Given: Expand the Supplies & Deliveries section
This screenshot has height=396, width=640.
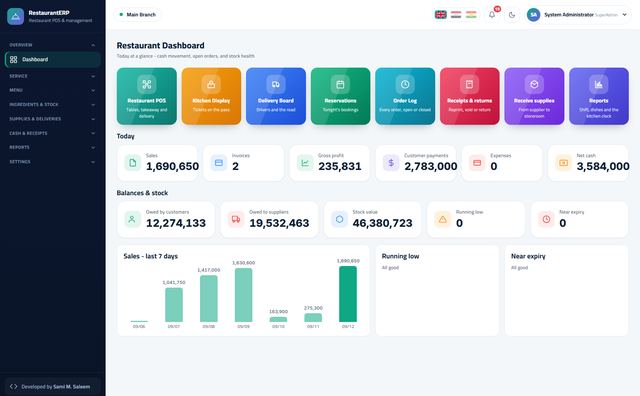Looking at the screenshot, I should (x=52, y=119).
